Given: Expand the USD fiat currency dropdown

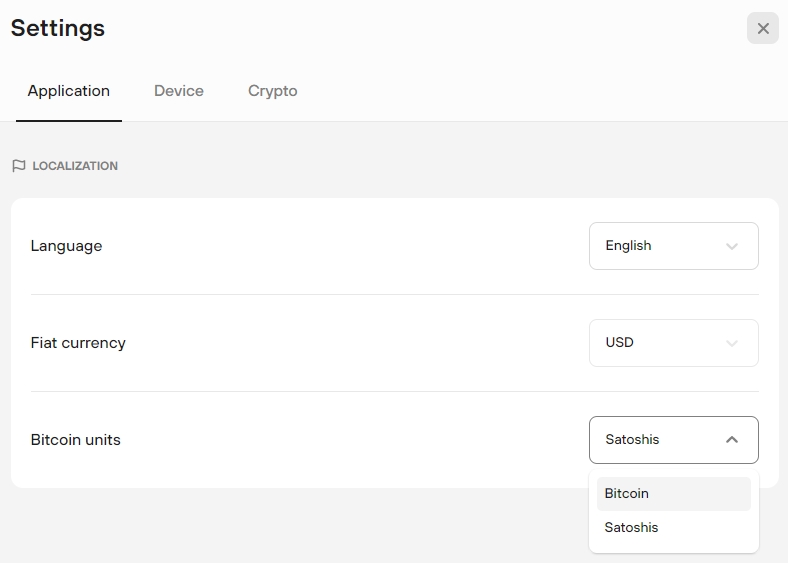Looking at the screenshot, I should (673, 343).
